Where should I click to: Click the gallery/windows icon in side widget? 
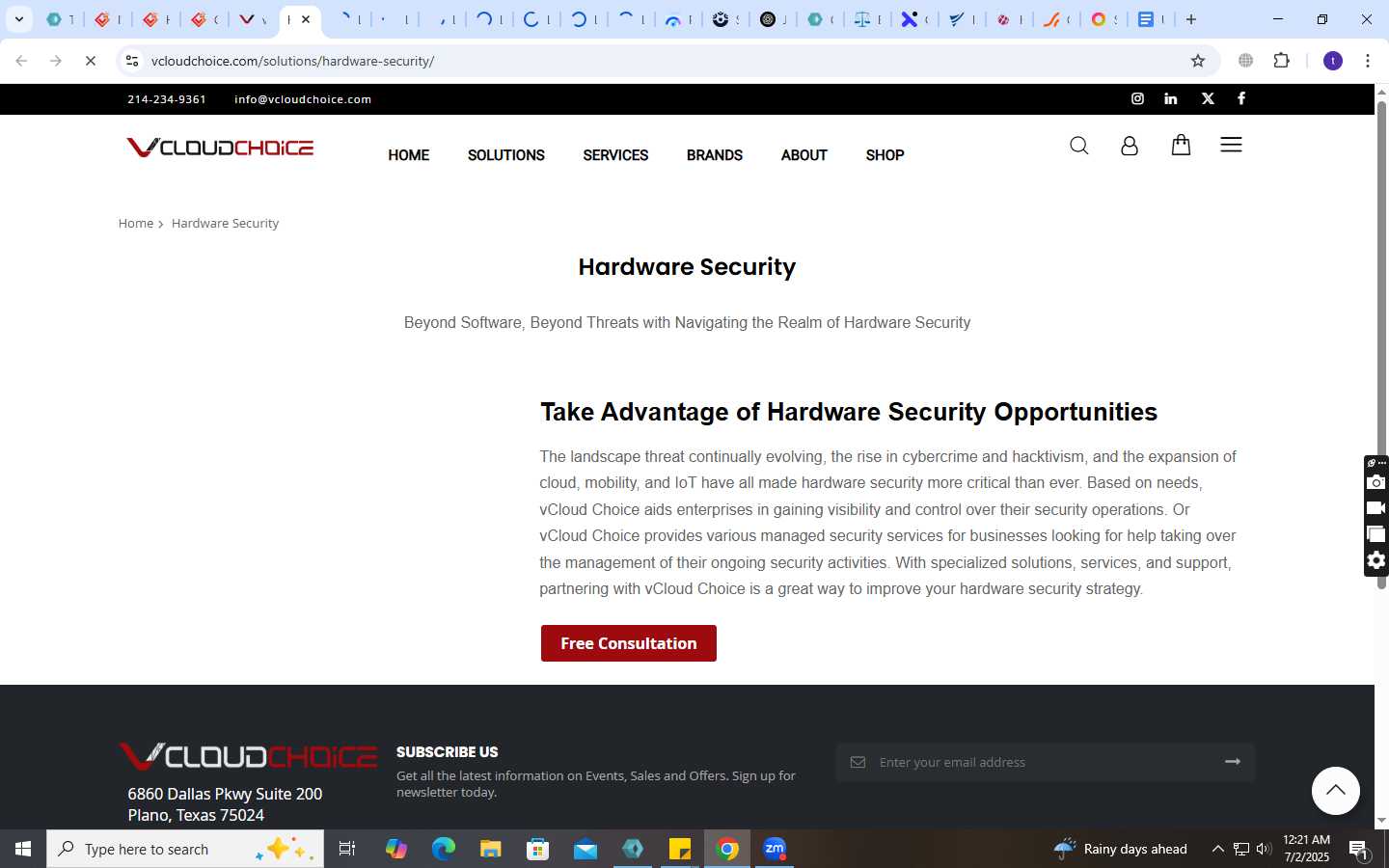pyautogui.click(x=1376, y=534)
